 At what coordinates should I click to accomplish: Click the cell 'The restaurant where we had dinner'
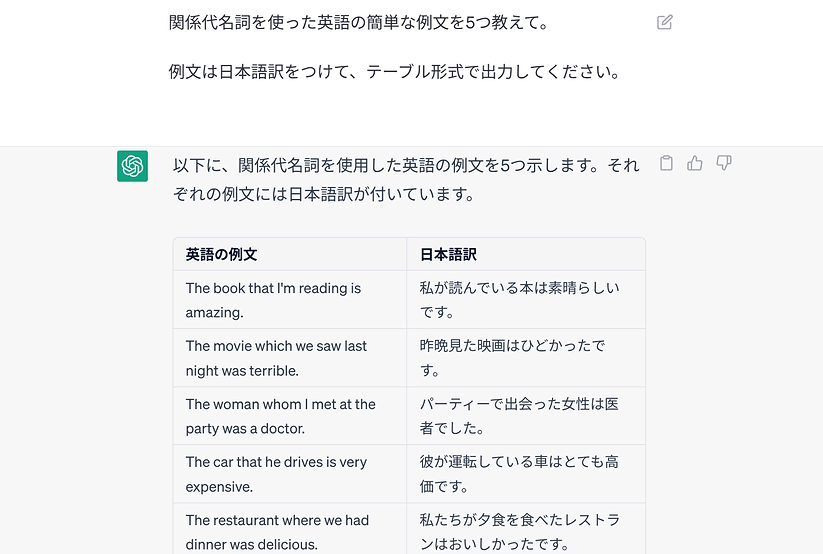point(290,529)
